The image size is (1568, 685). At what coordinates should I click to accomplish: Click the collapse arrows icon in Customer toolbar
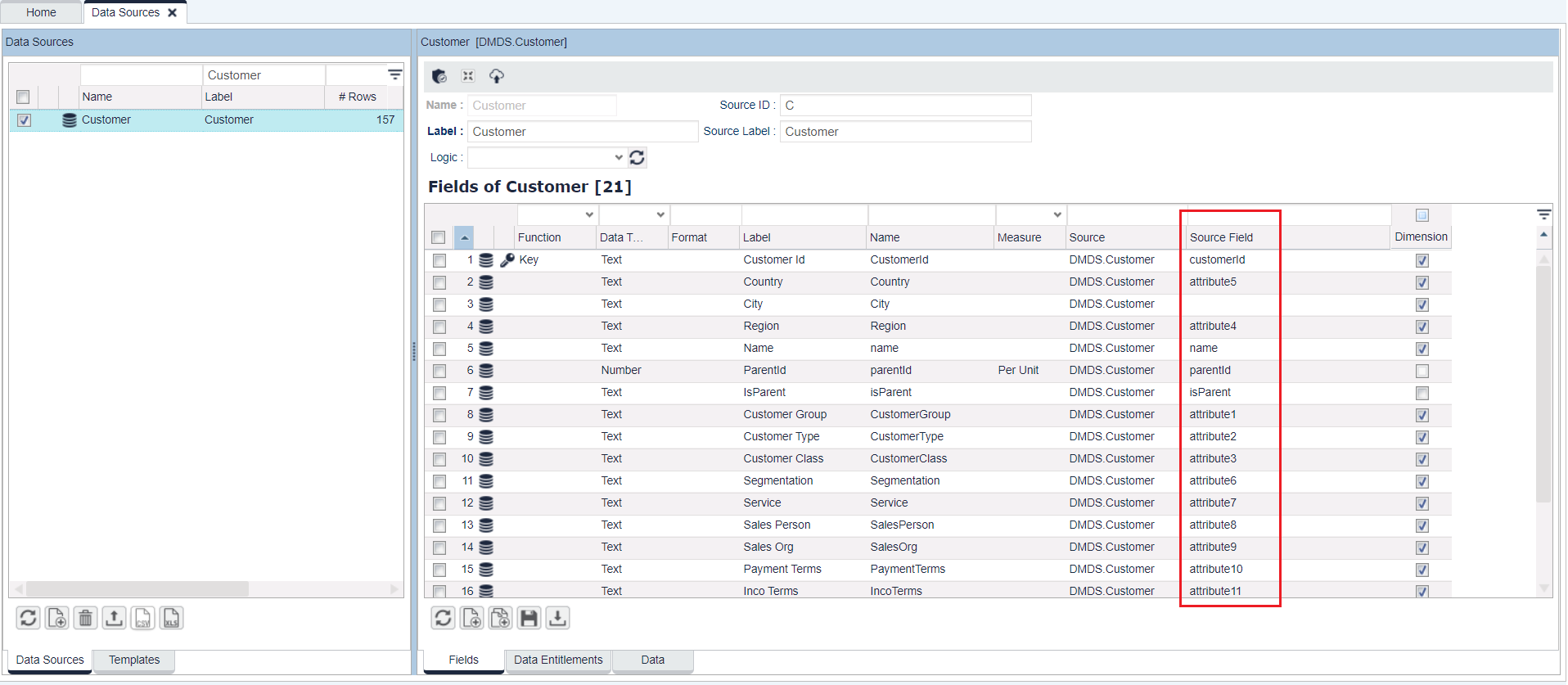pyautogui.click(x=468, y=76)
